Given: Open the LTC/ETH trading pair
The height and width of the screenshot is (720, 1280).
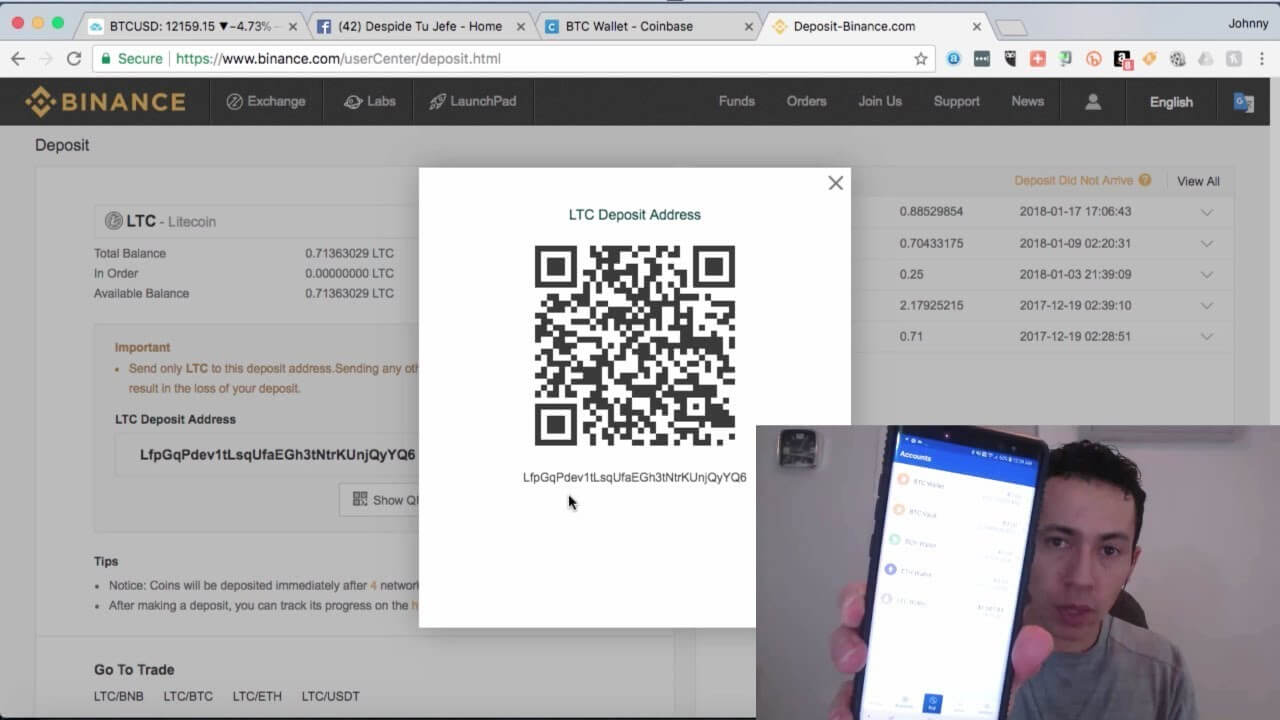Looking at the screenshot, I should click(257, 696).
